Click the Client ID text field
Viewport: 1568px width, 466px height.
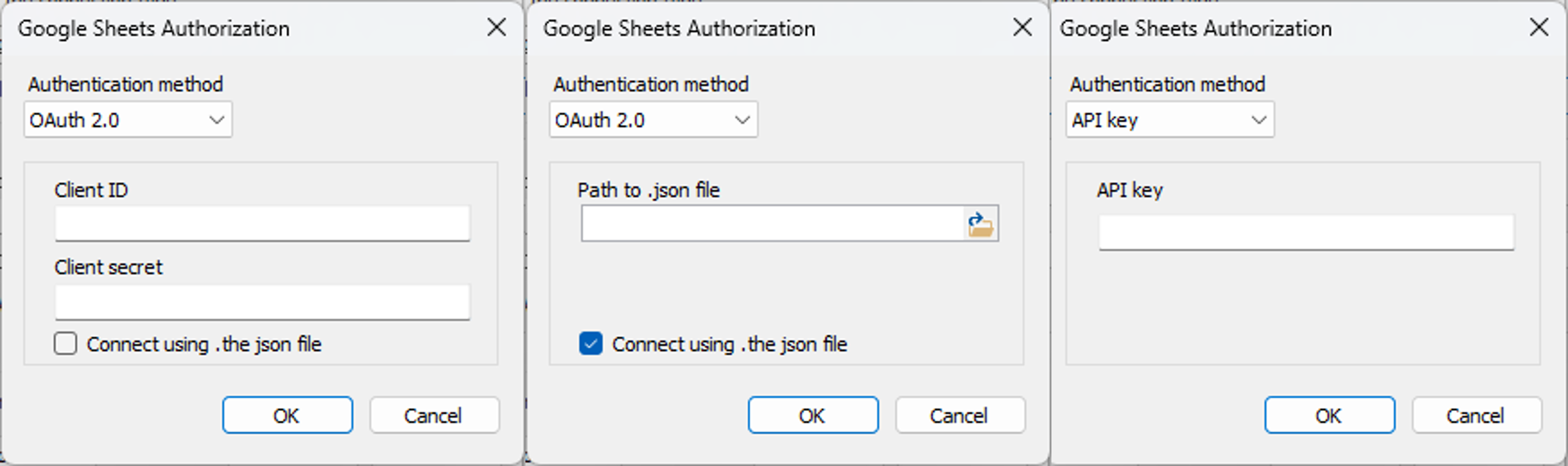262,223
